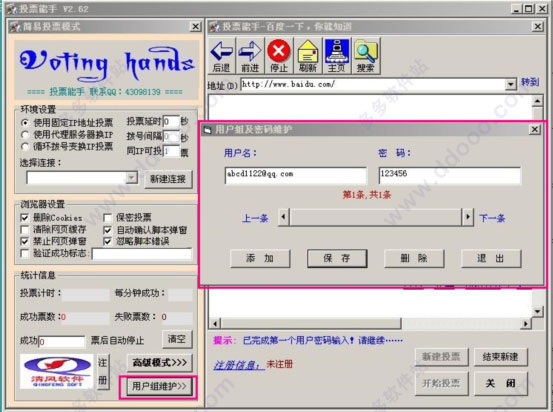Expand 高级模式>>> advanced mode panel
Image resolution: width=553 pixels, height=412 pixels.
click(159, 363)
